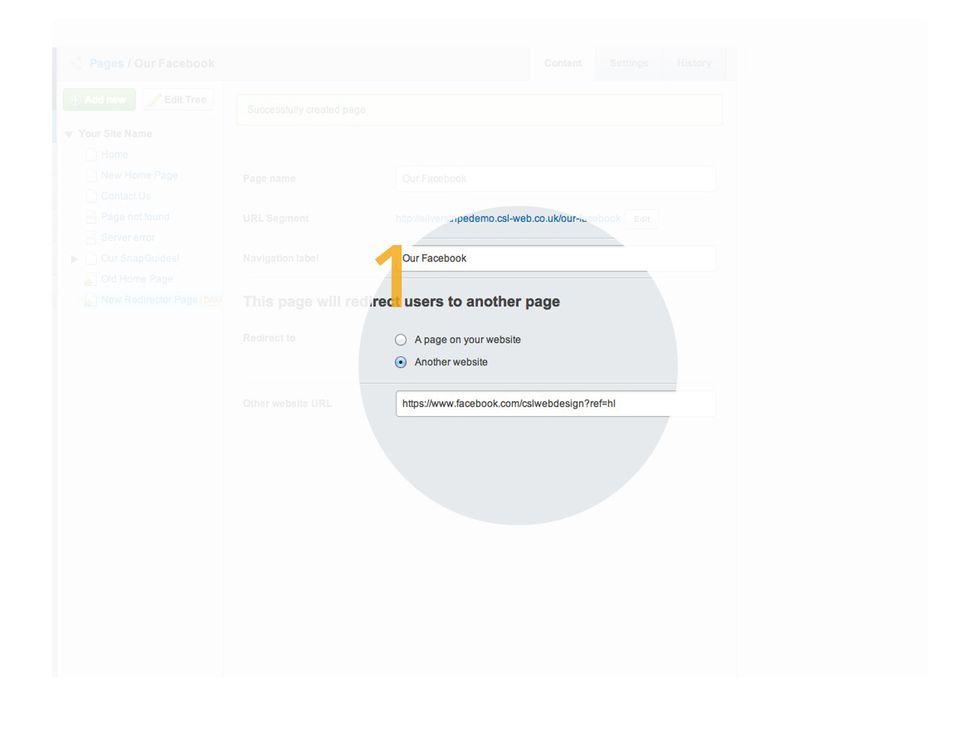
Task: Click the 'Other website URL' label
Action: tap(287, 404)
